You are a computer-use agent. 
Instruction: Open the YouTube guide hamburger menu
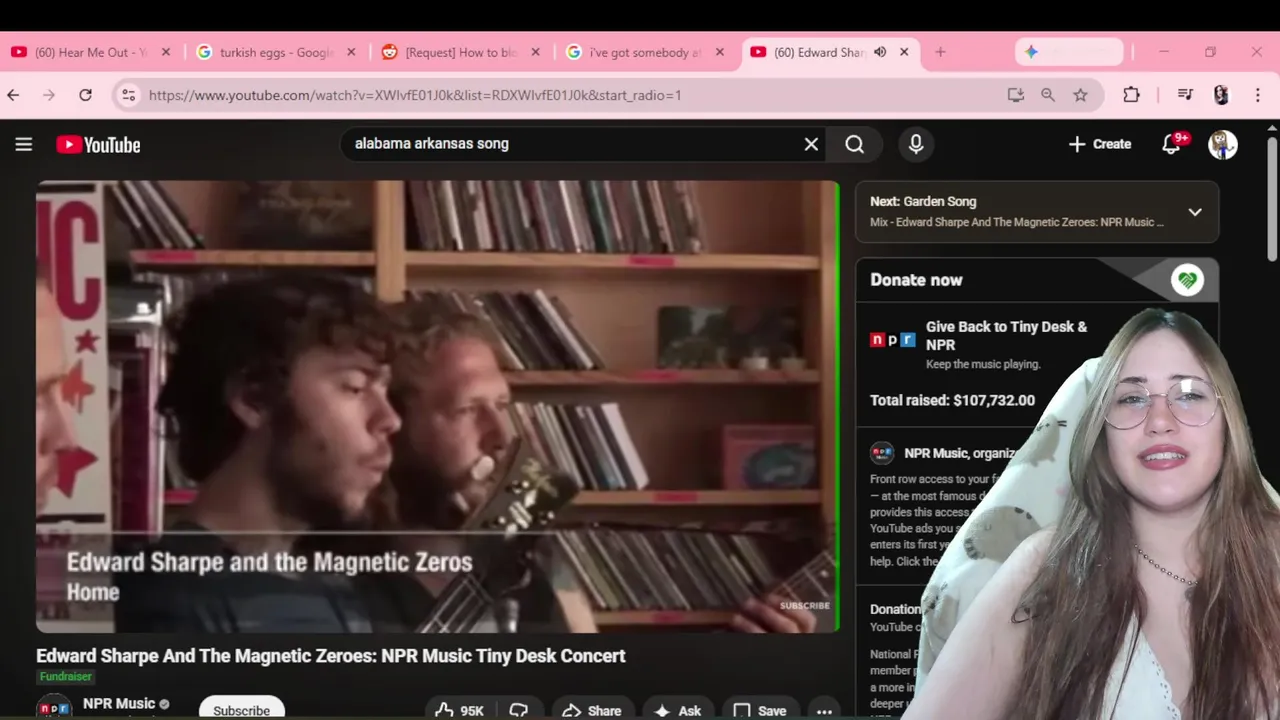coord(24,144)
